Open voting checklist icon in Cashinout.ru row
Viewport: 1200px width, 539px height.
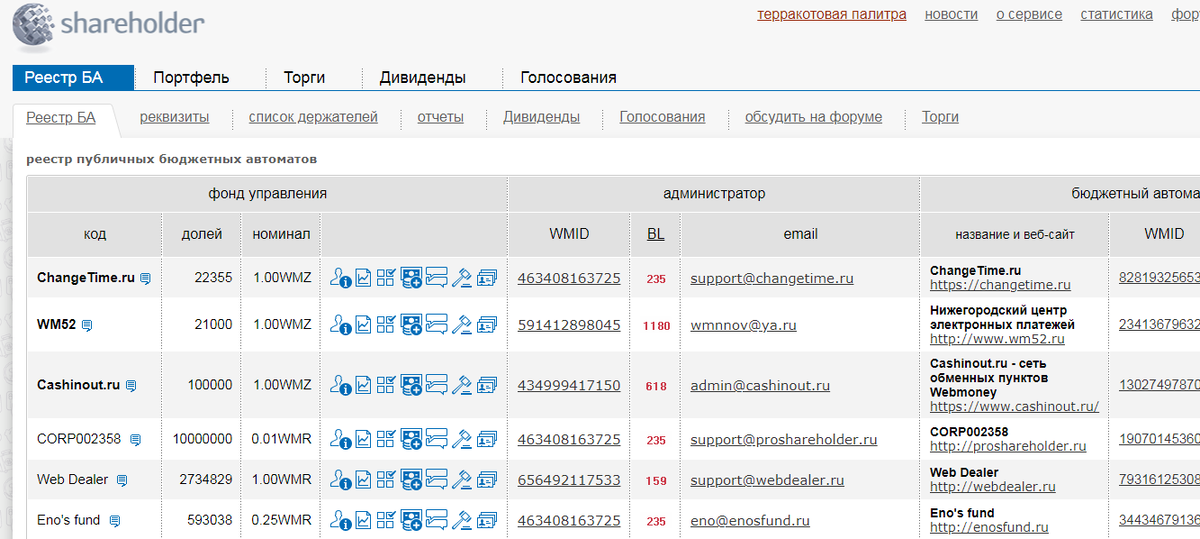point(386,385)
